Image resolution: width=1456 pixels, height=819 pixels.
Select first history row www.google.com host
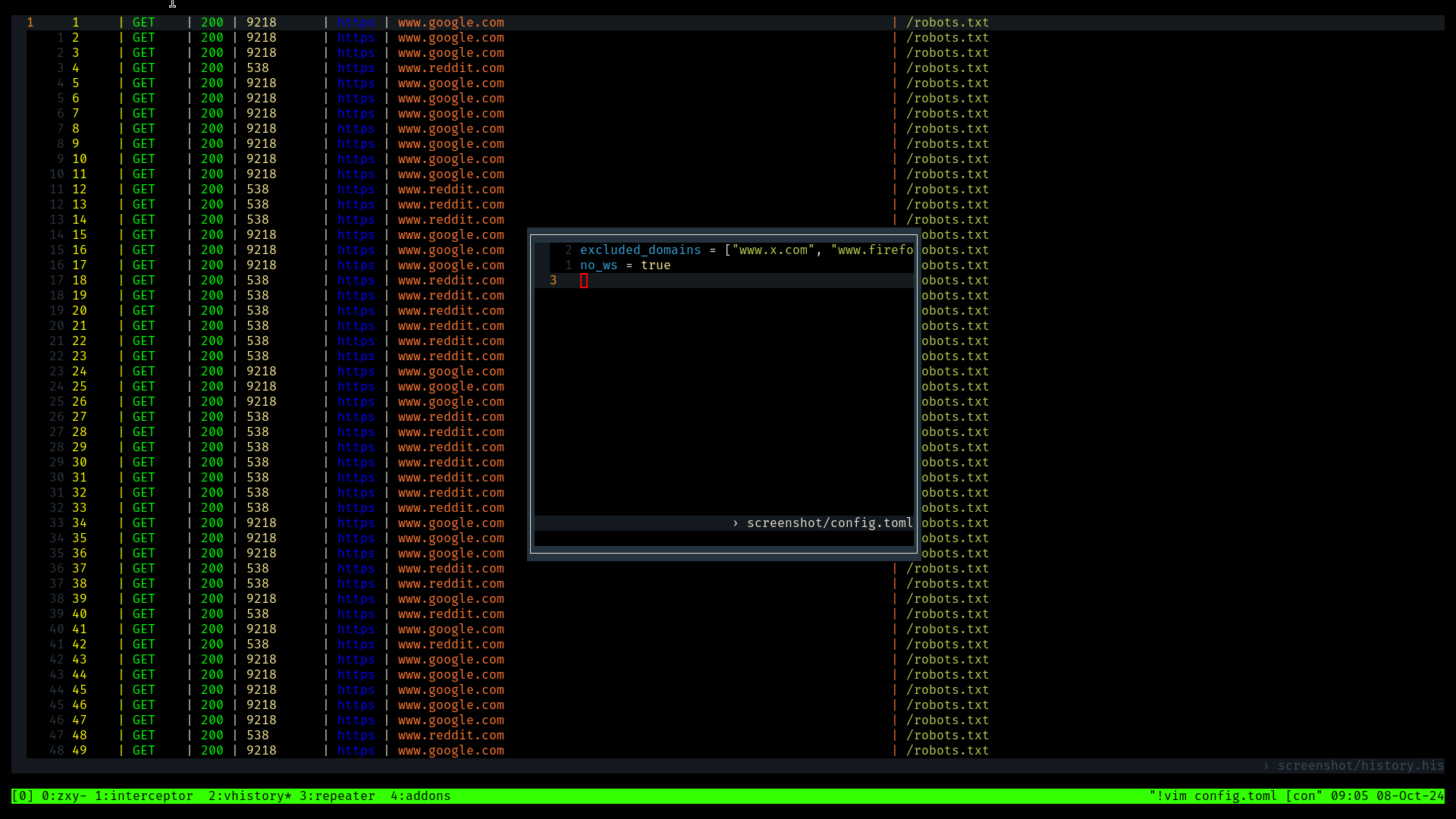click(450, 22)
